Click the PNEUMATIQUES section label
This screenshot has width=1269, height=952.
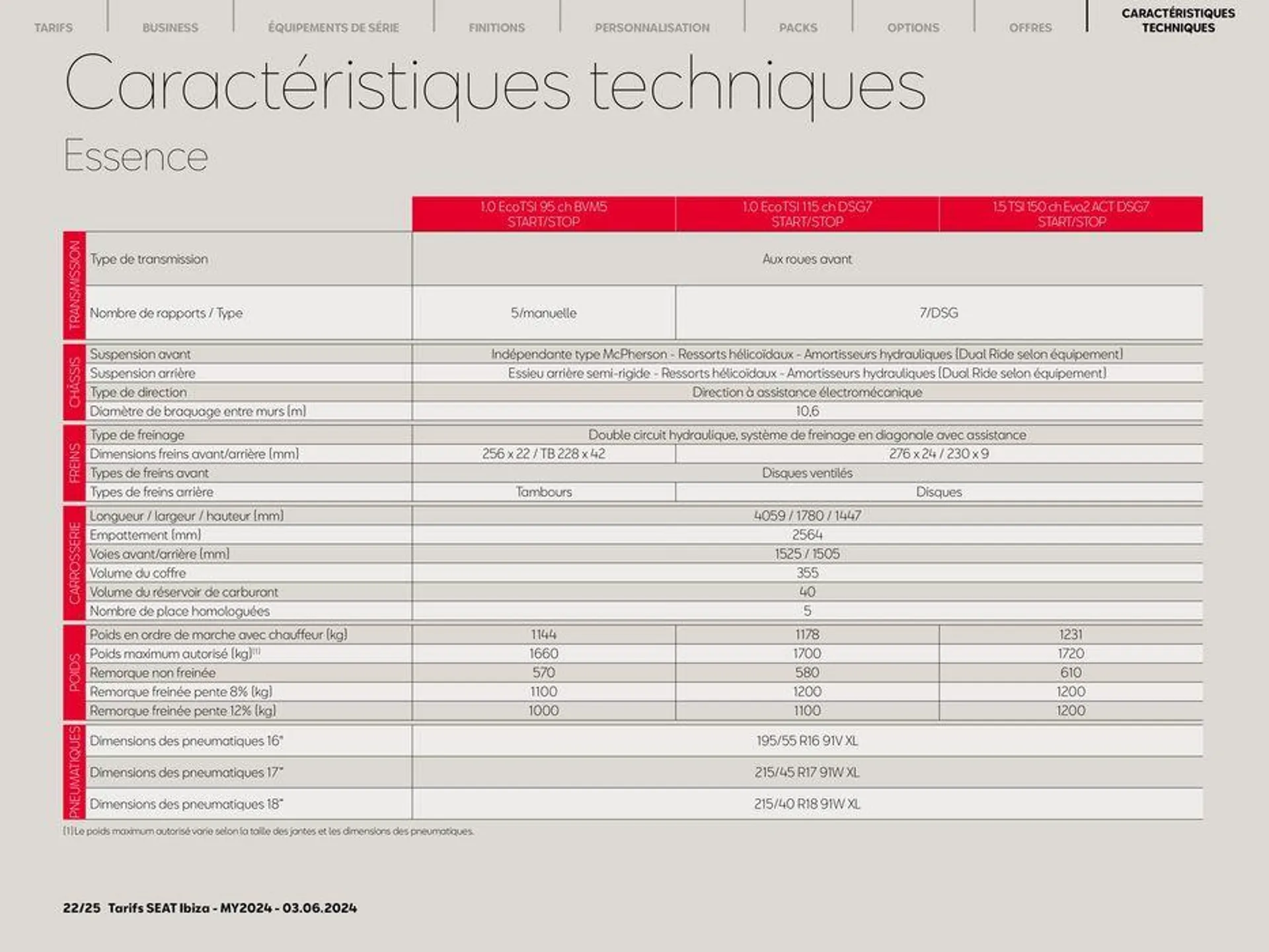click(75, 772)
